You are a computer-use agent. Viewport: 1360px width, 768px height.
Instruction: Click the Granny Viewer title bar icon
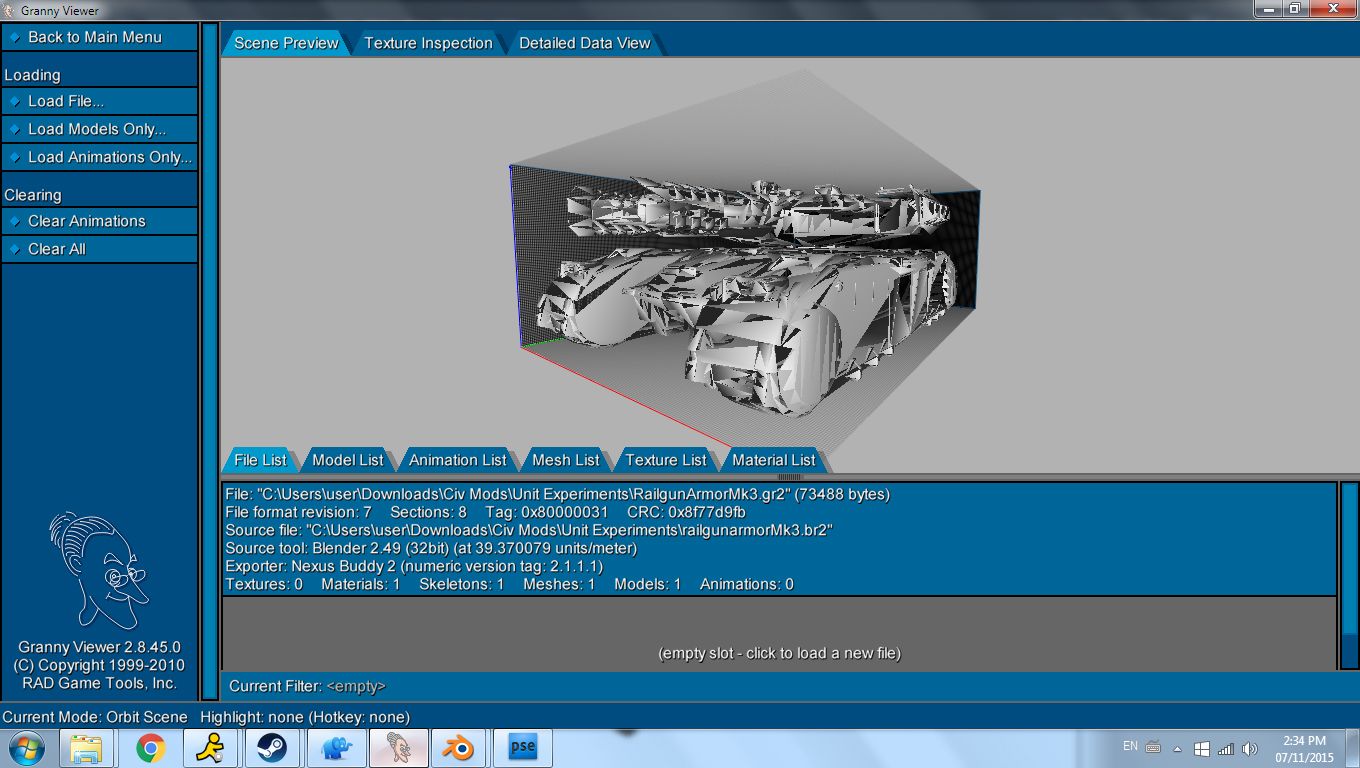pyautogui.click(x=9, y=9)
